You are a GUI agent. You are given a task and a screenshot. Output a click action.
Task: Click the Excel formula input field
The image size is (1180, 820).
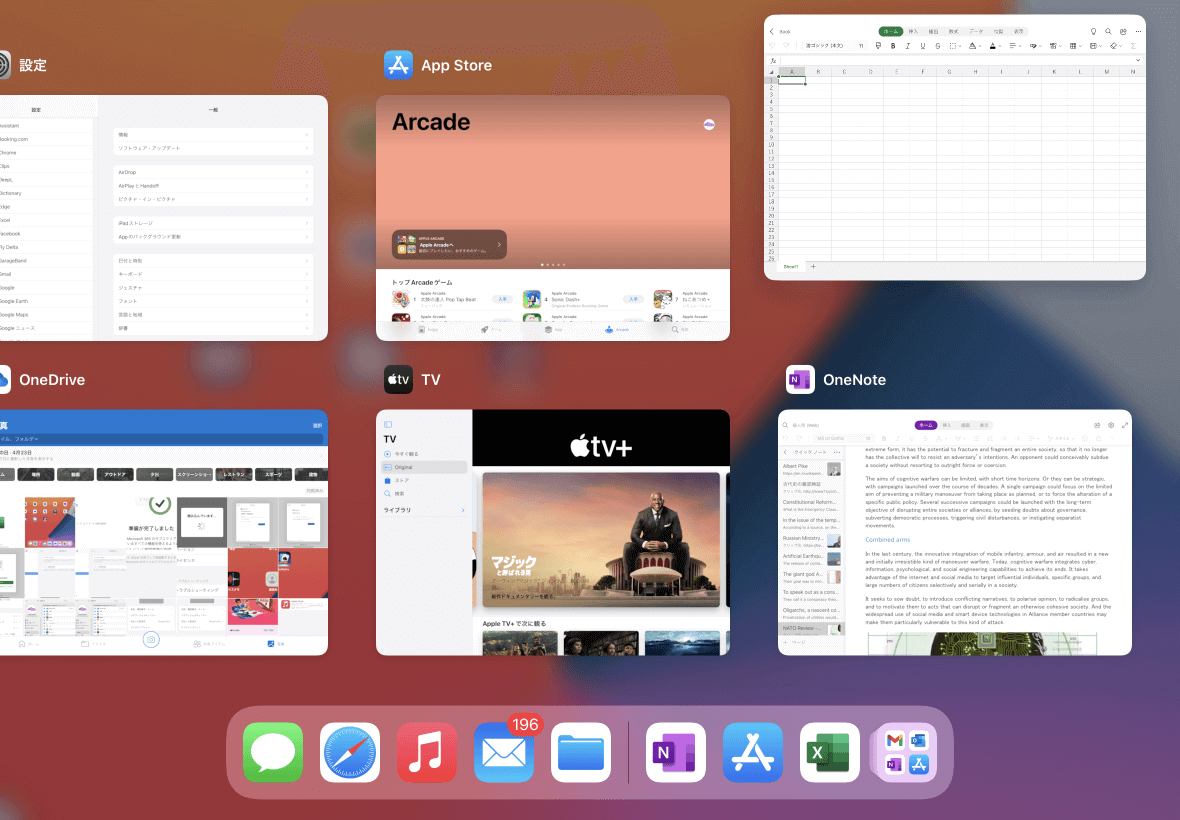957,60
